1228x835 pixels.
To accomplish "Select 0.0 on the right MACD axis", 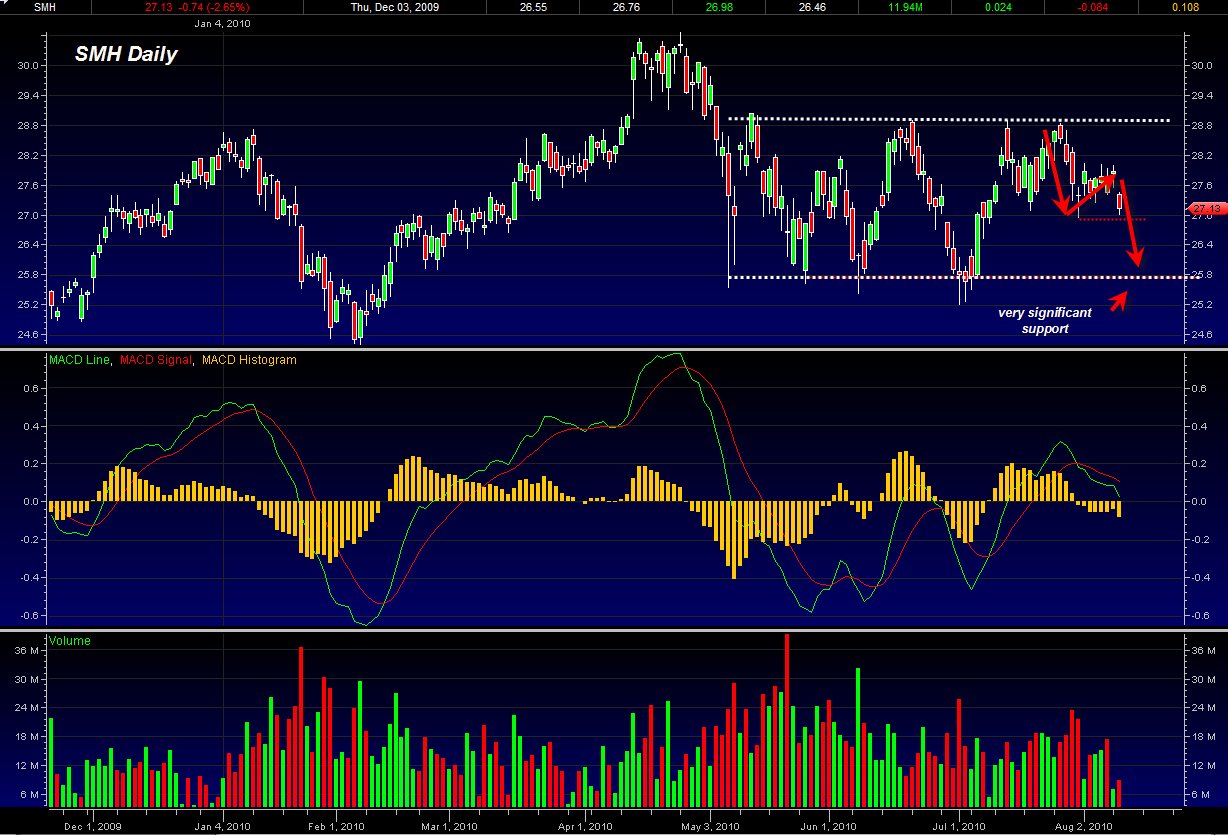I will click(1198, 502).
